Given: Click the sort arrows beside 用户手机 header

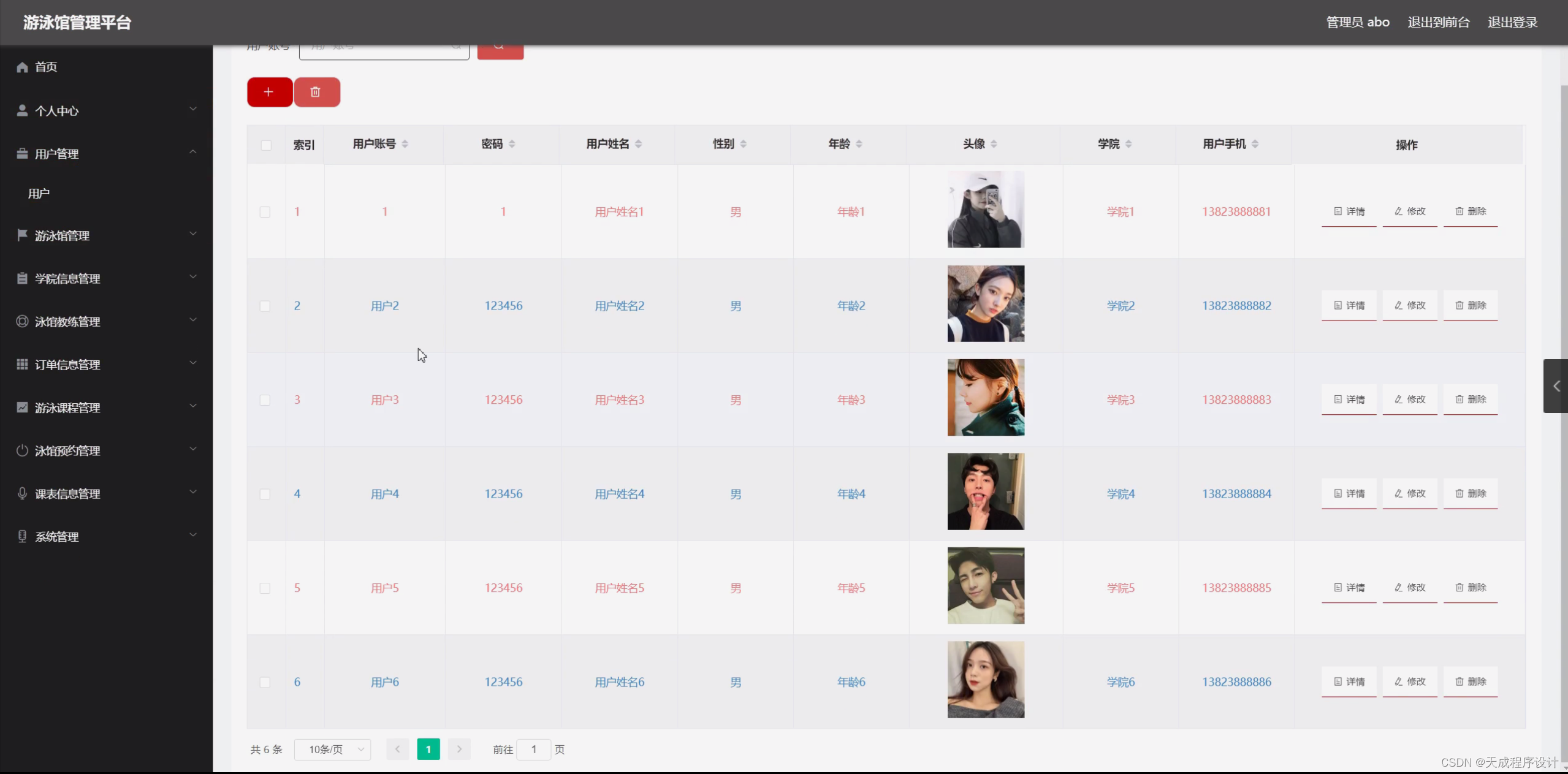Looking at the screenshot, I should coord(1255,144).
